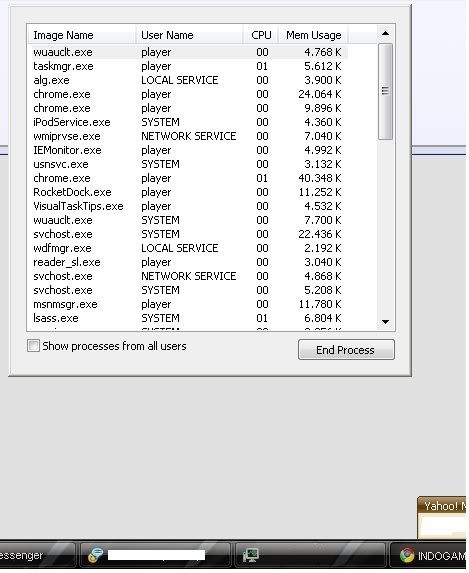Click the essenger taskbar button
This screenshot has width=469, height=573.
tap(37, 555)
